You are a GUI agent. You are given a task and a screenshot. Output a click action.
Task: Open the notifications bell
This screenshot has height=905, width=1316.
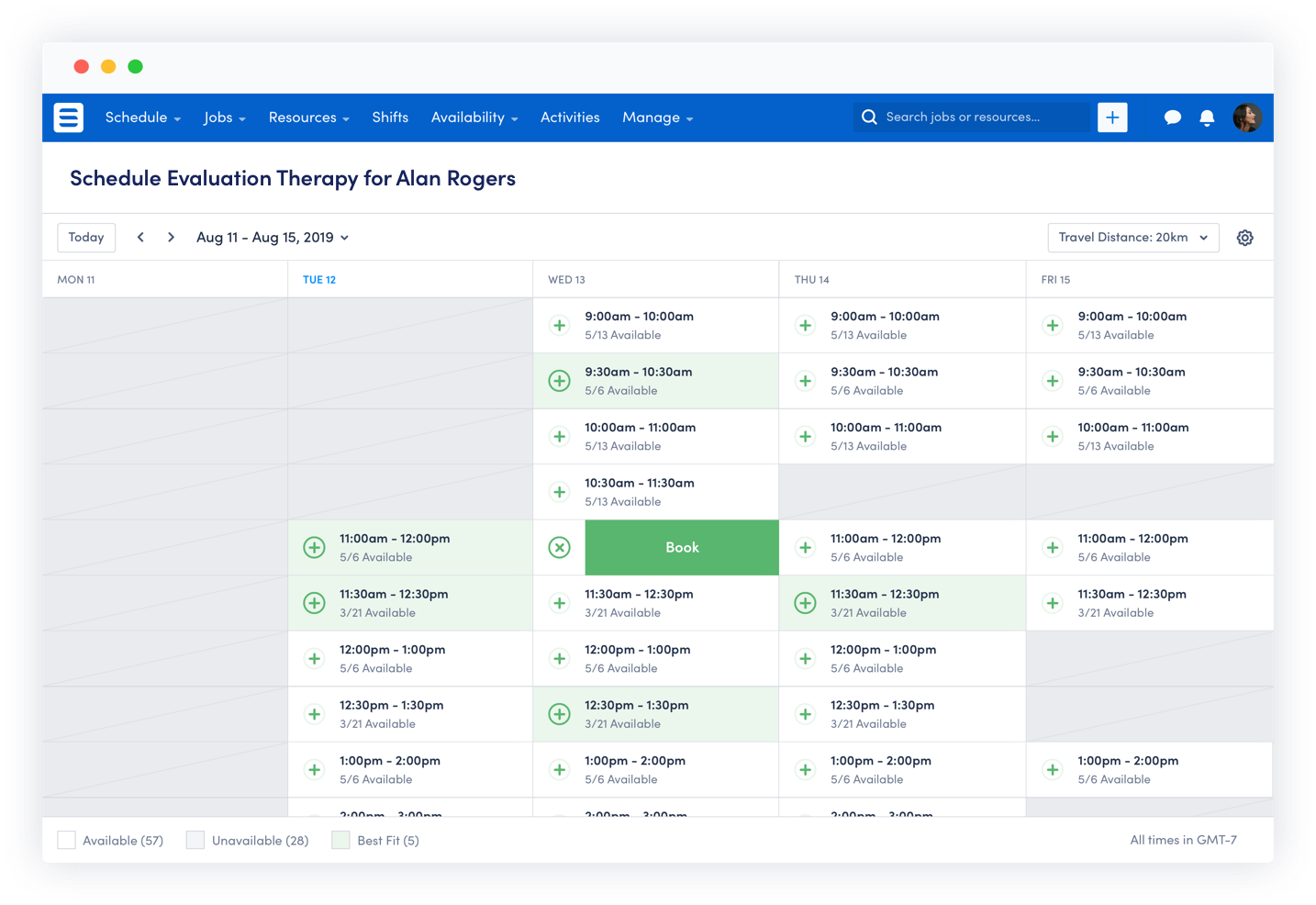point(1207,117)
